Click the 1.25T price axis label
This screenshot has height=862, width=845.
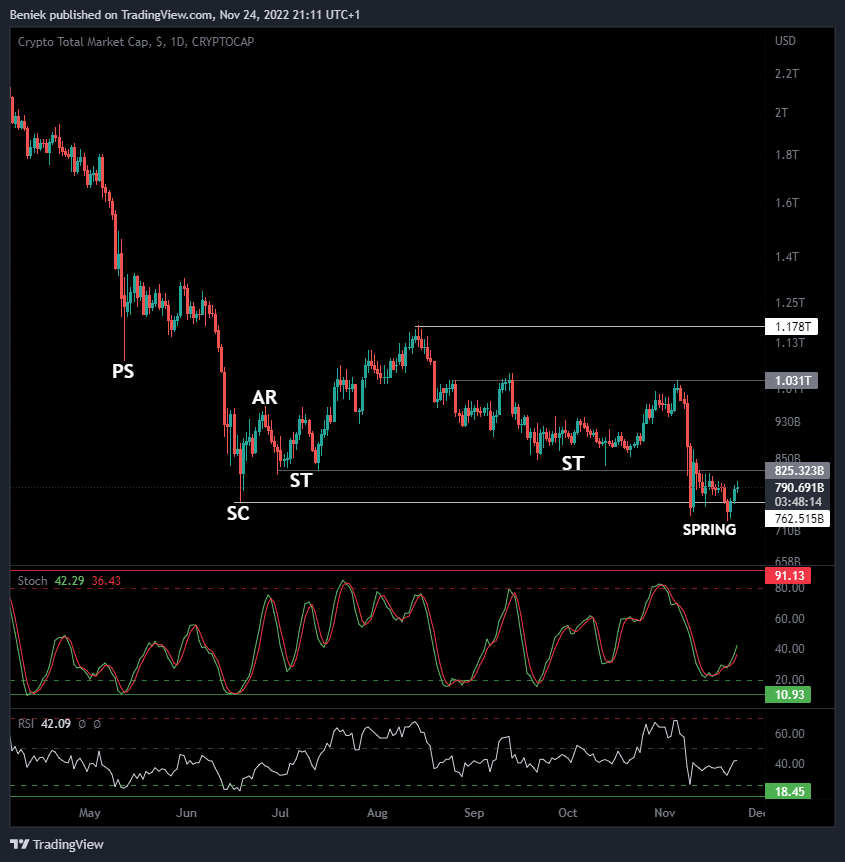(x=790, y=303)
